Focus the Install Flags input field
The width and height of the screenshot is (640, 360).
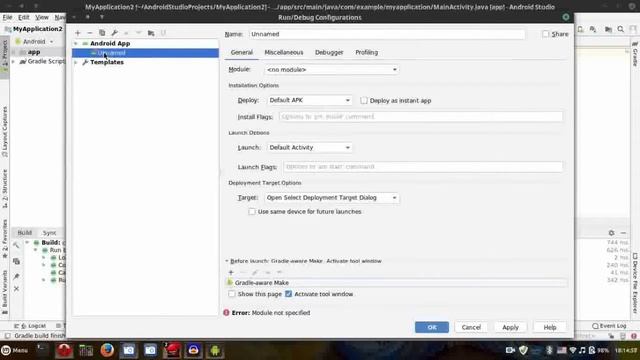point(421,117)
